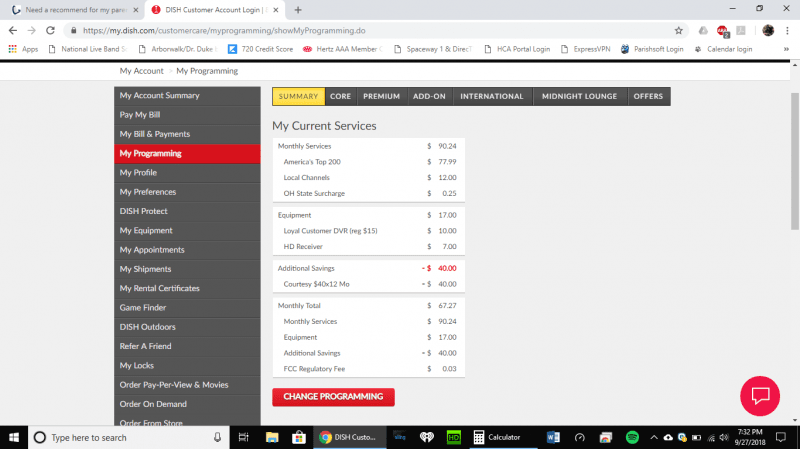Open My Appointments in sidebar
The image size is (800, 449).
coord(187,250)
